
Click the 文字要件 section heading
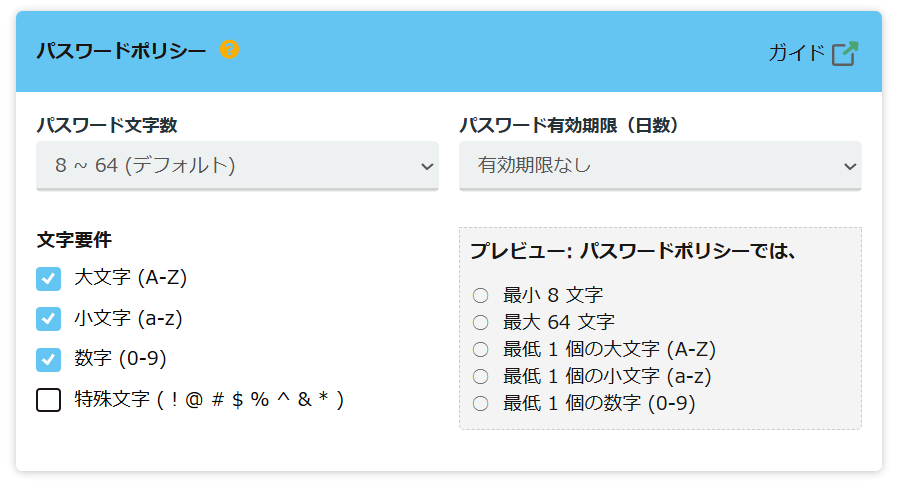click(x=74, y=240)
